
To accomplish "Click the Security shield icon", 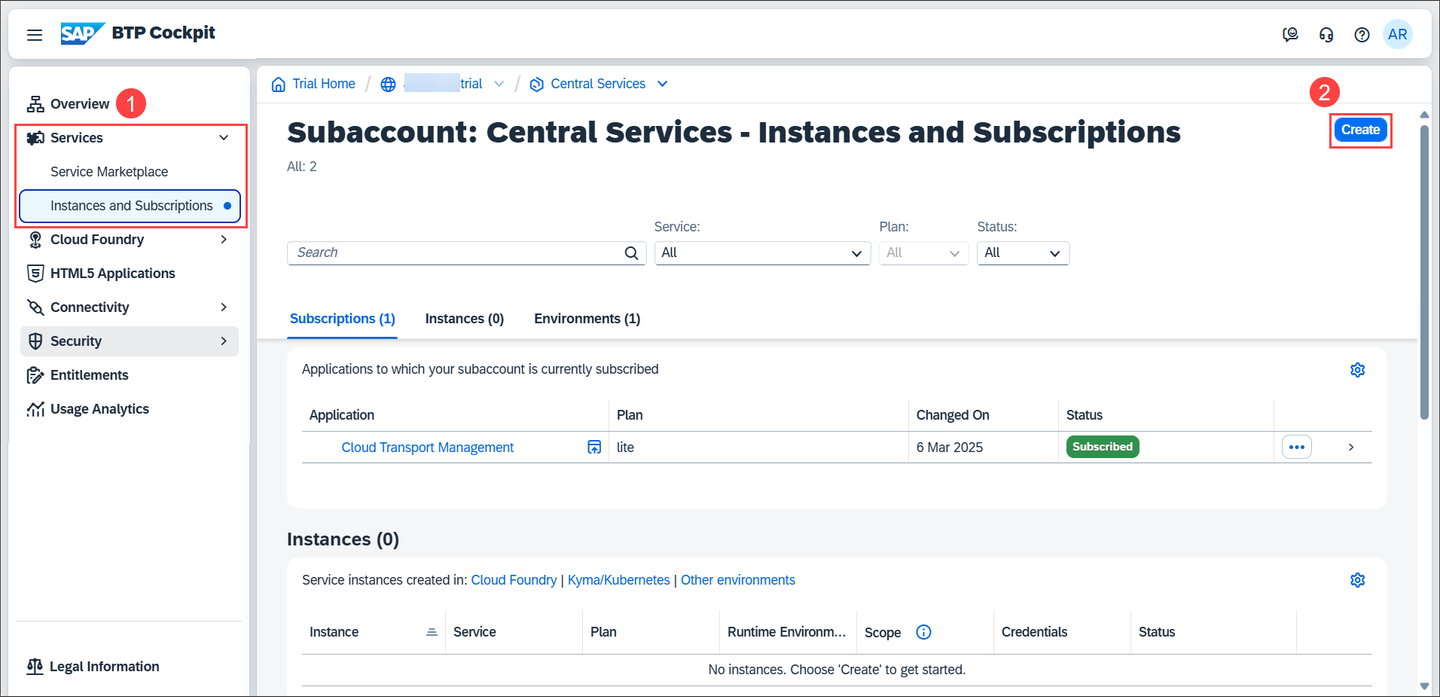I will tap(36, 342).
